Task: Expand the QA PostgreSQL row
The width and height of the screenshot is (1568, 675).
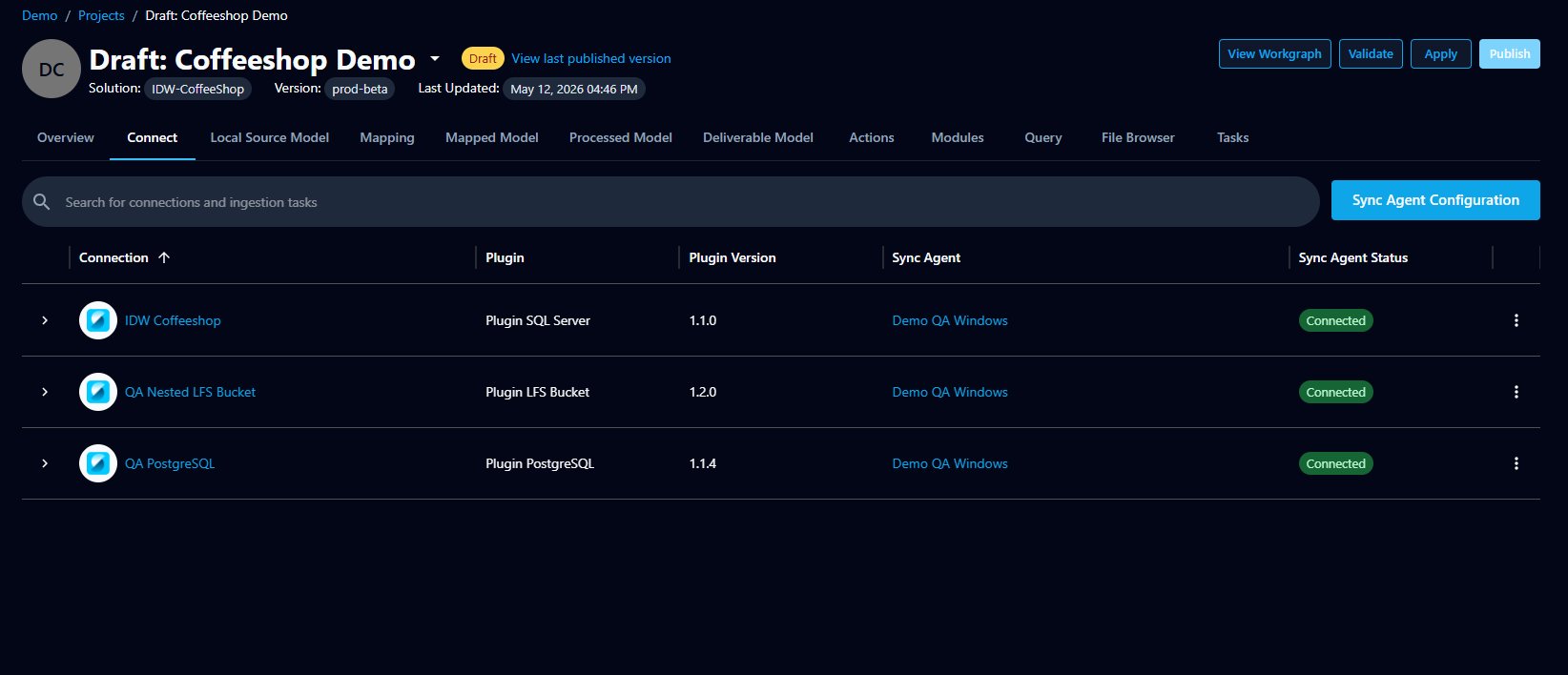Action: click(x=45, y=463)
